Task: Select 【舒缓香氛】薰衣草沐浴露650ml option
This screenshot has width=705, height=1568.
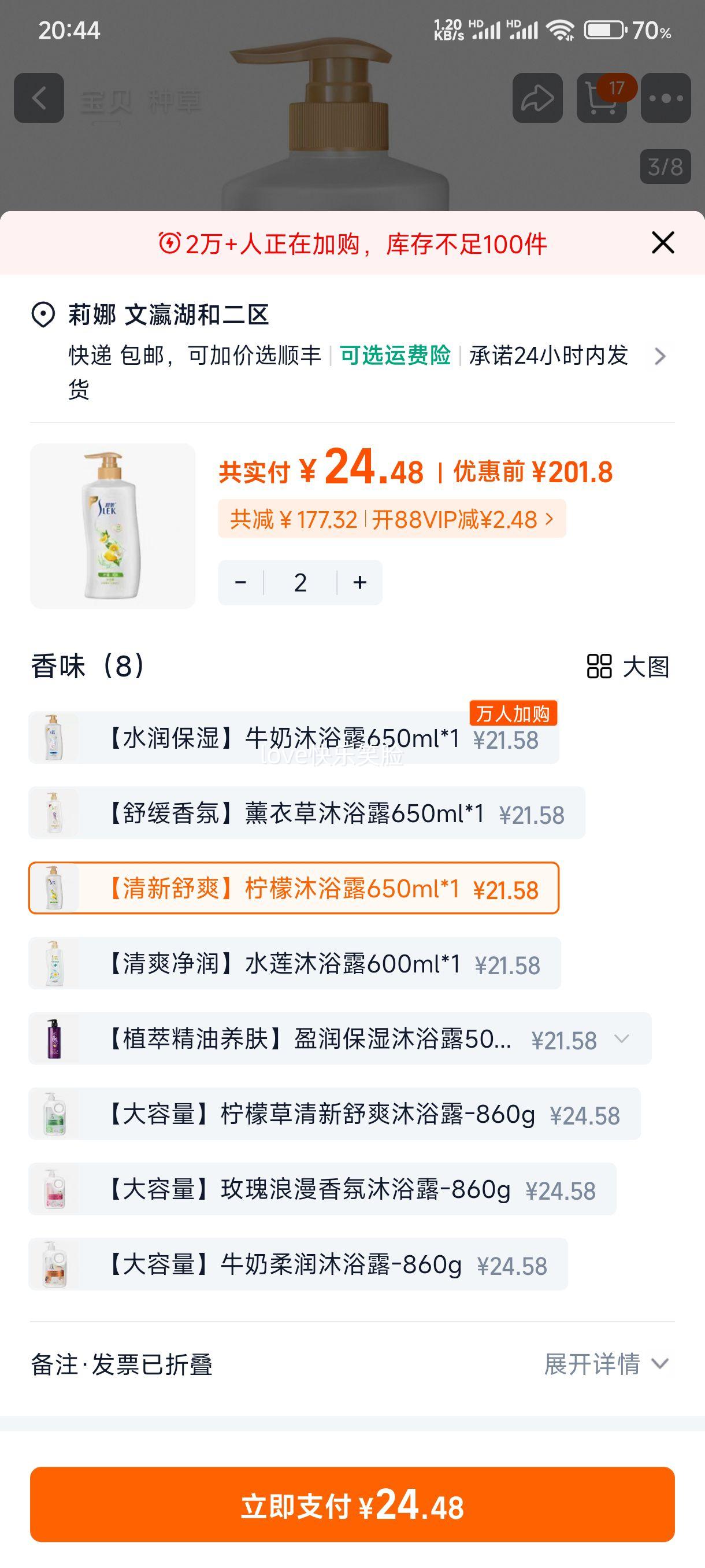Action: pos(307,813)
